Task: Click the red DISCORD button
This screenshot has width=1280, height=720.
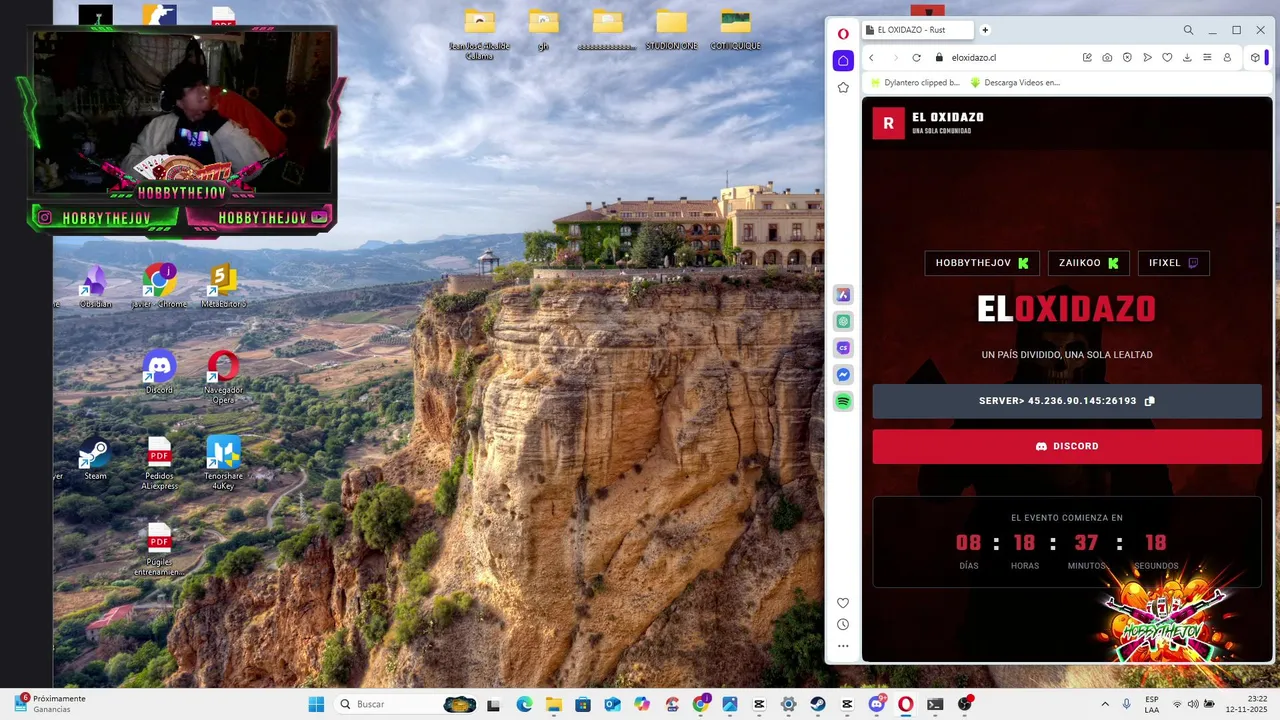Action: [x=1067, y=446]
